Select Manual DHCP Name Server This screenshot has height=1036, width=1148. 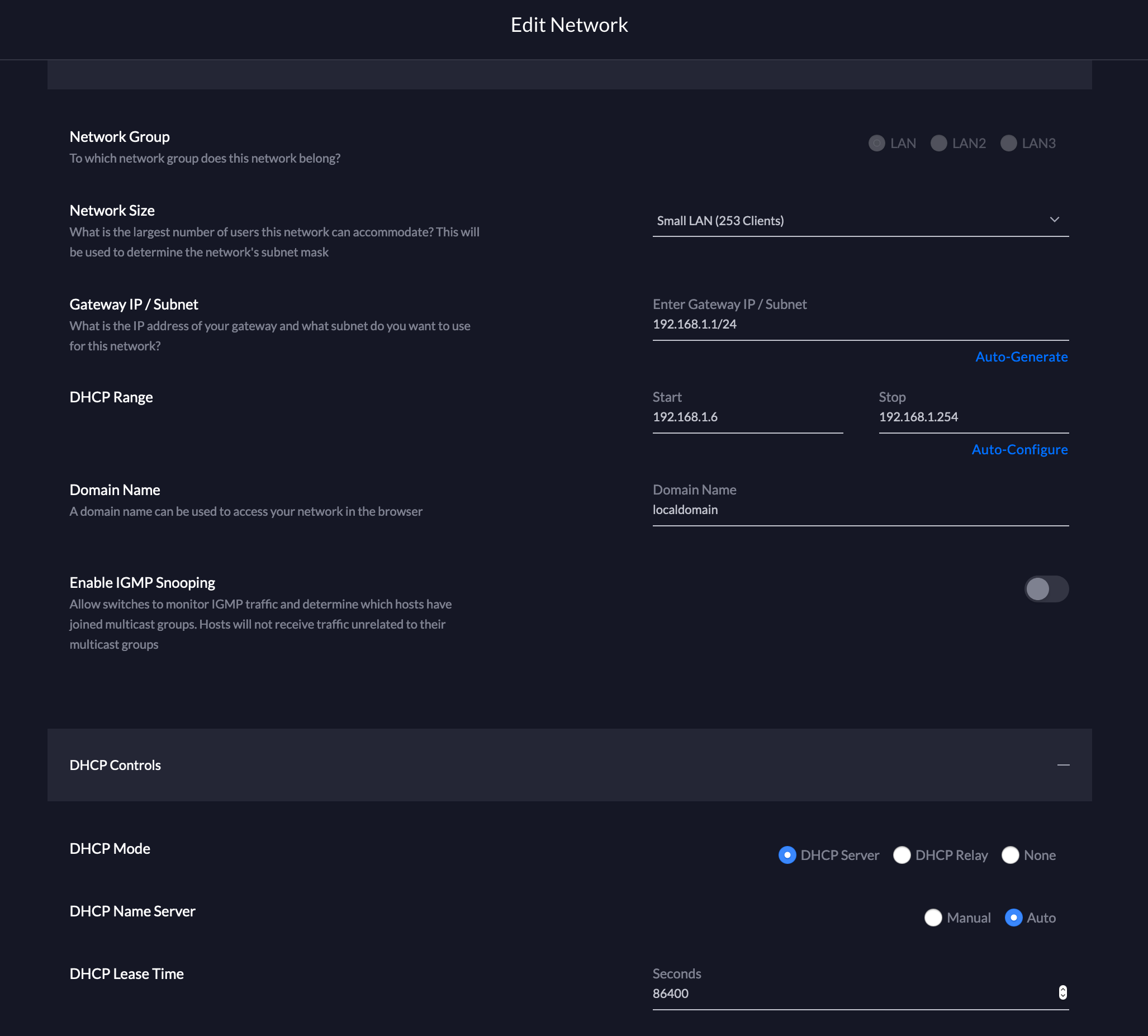(933, 918)
